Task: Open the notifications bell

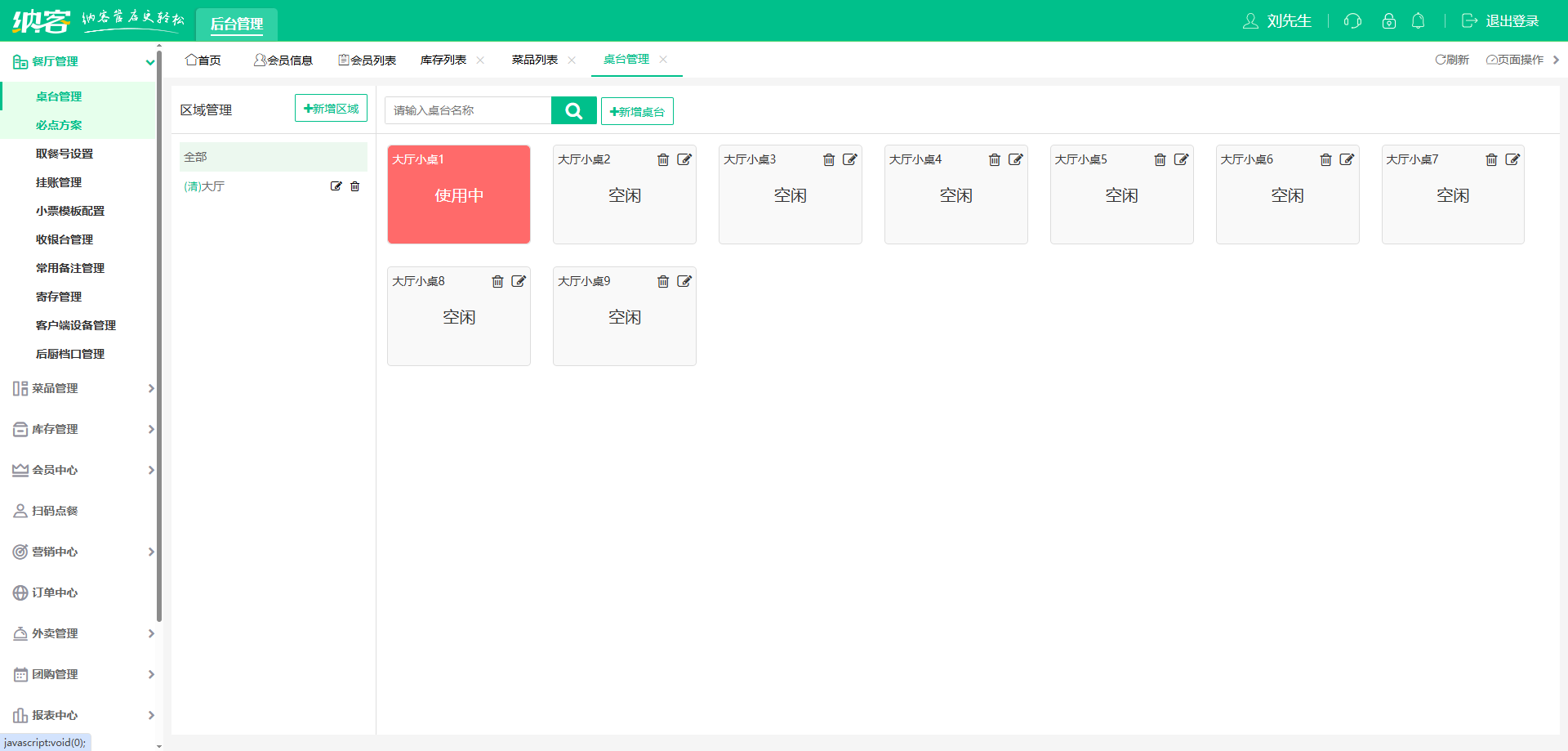Action: pos(1419,21)
